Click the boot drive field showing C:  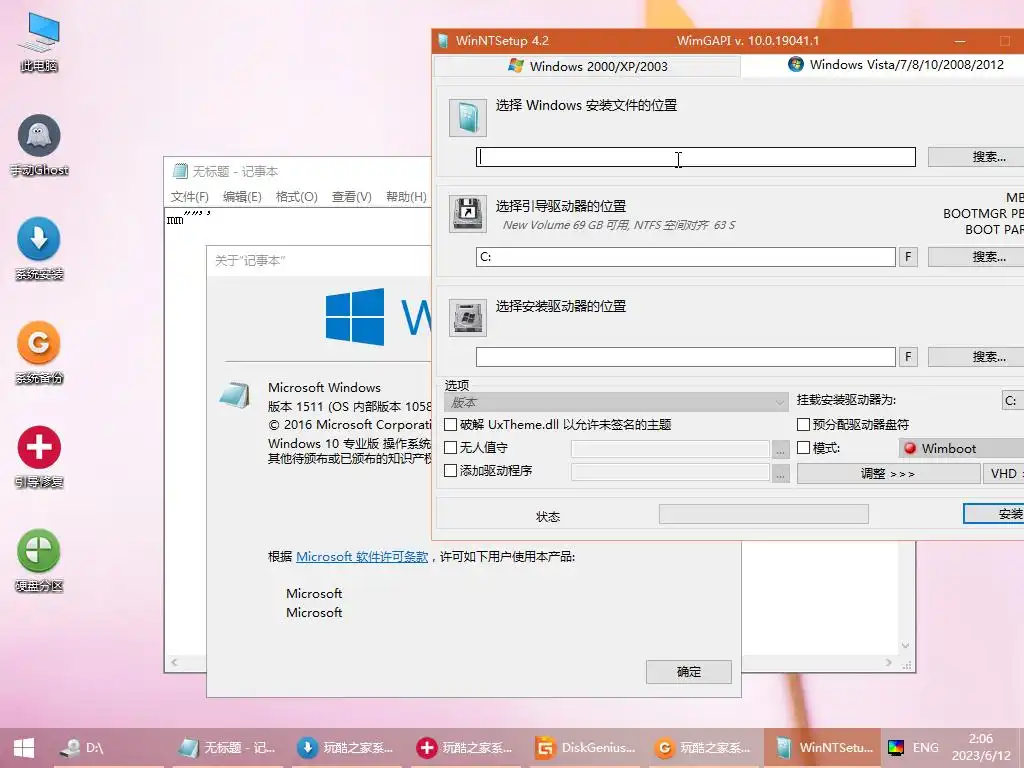pyautogui.click(x=686, y=257)
